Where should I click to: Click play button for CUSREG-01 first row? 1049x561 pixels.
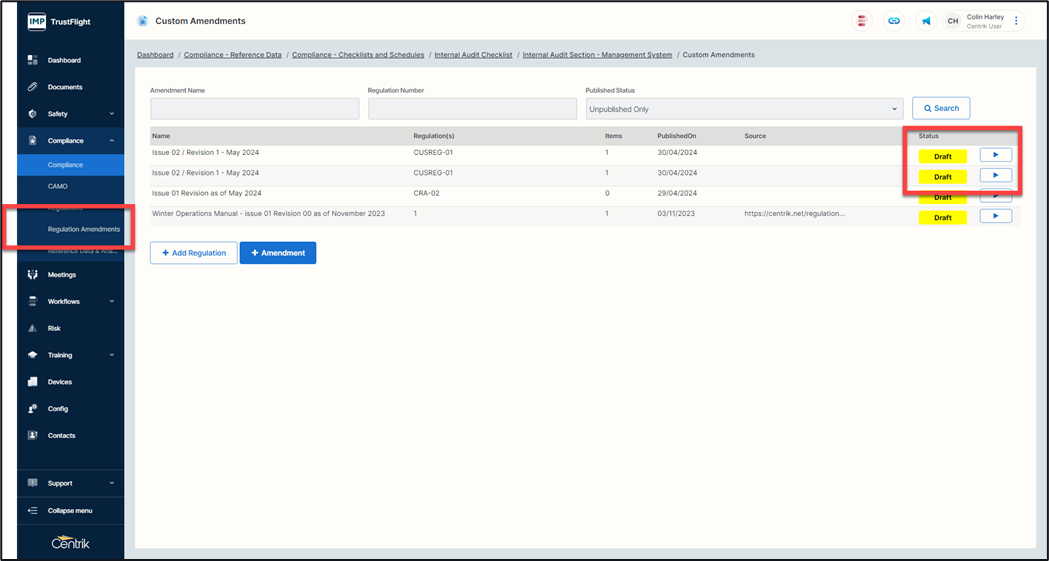(995, 155)
